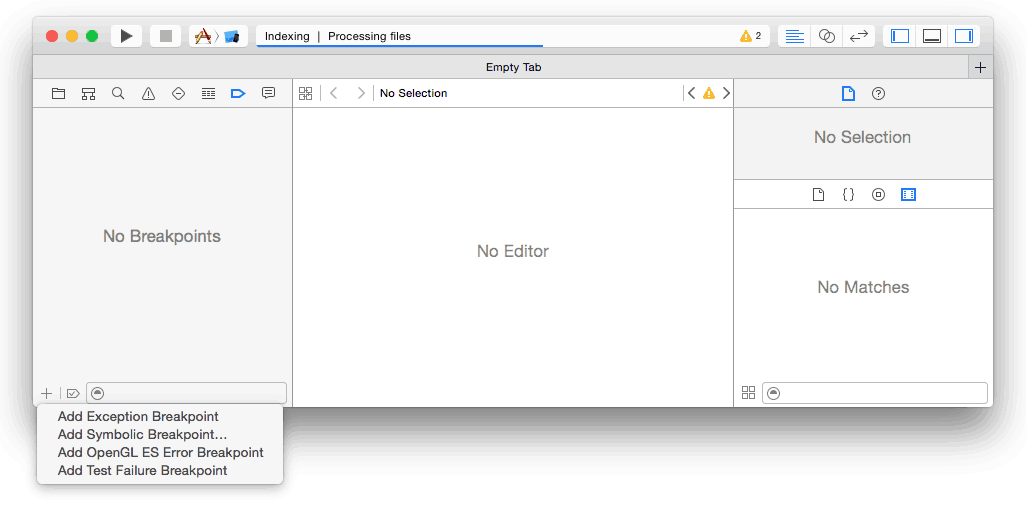Choose Add Test Failure Breakpoint
The image size is (1026, 523).
(160, 471)
